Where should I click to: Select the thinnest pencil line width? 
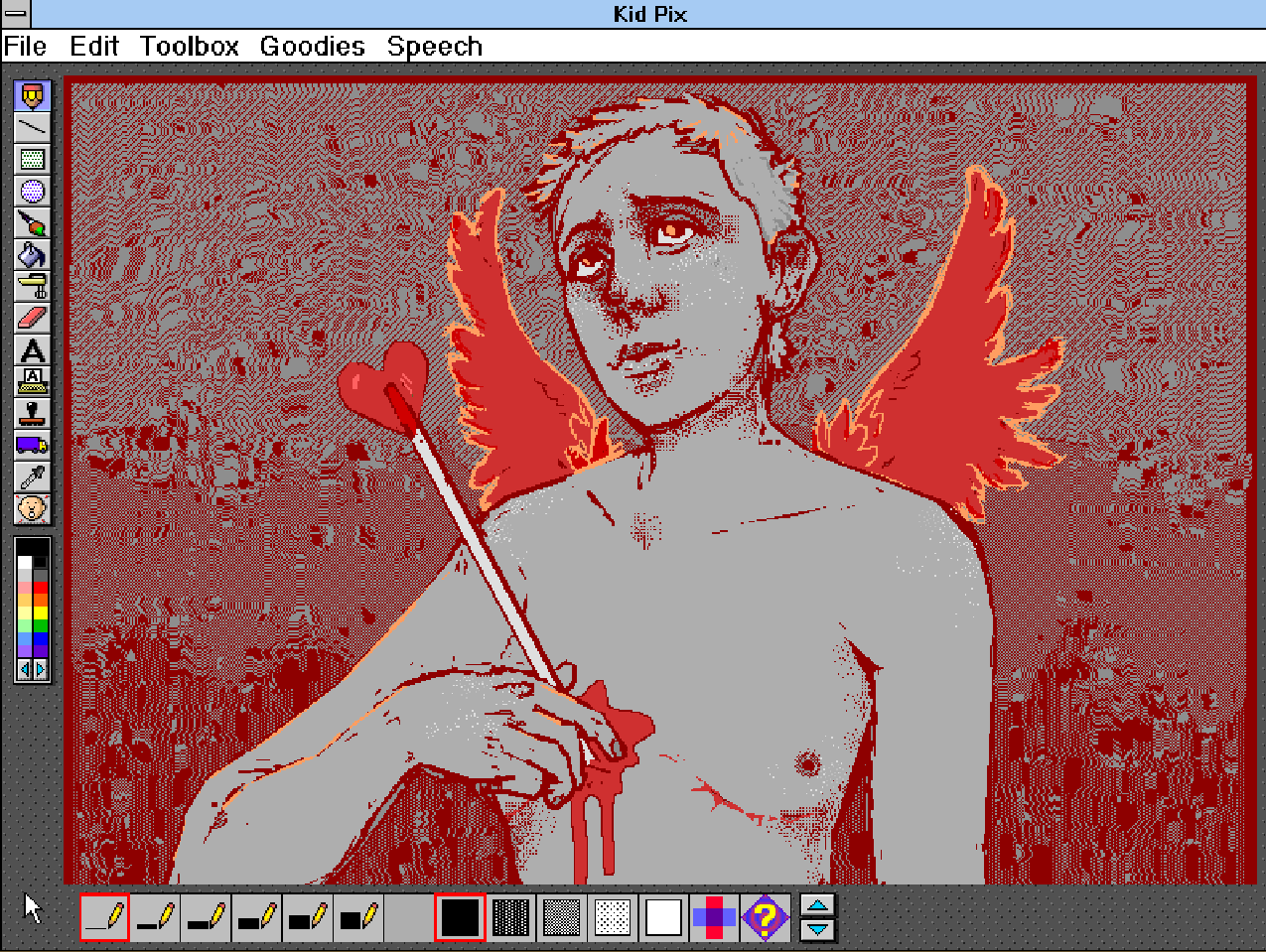pyautogui.click(x=104, y=917)
